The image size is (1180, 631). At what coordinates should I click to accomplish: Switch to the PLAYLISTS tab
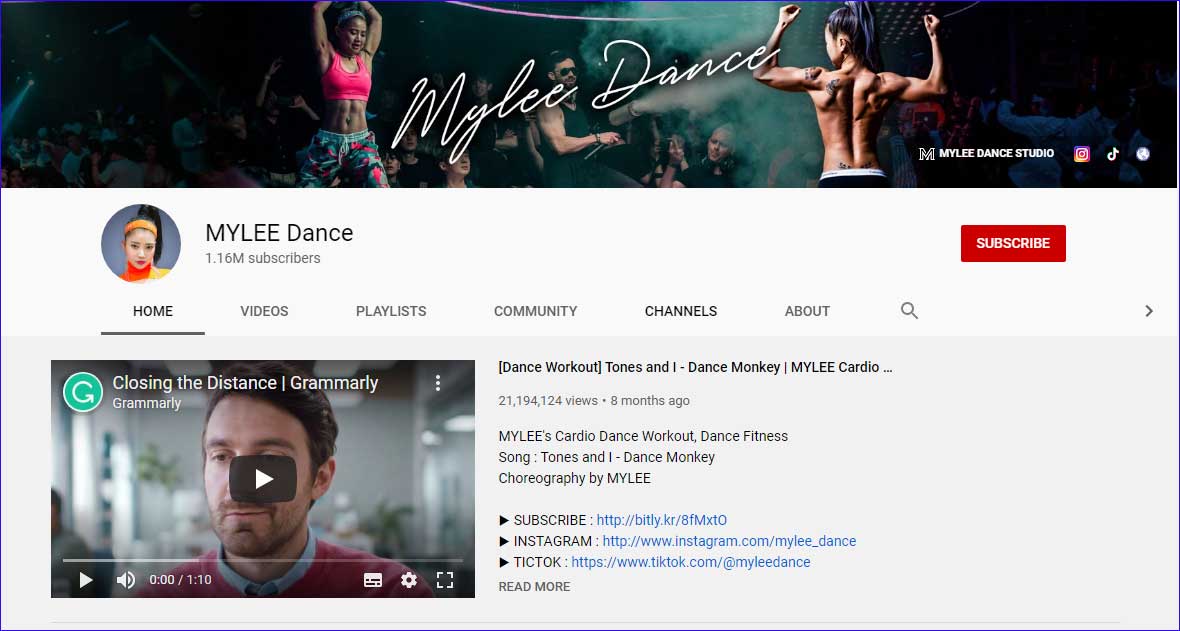(391, 311)
